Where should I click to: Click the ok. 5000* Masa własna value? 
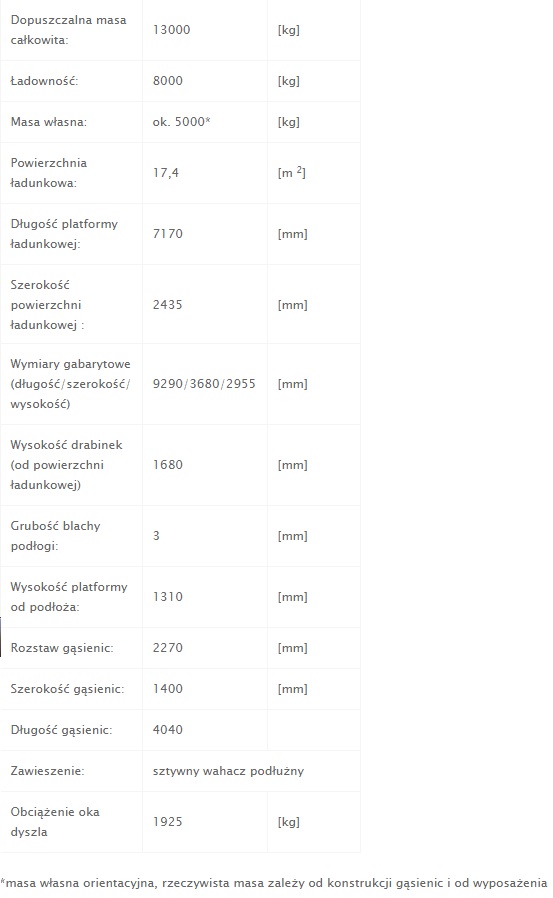click(181, 122)
